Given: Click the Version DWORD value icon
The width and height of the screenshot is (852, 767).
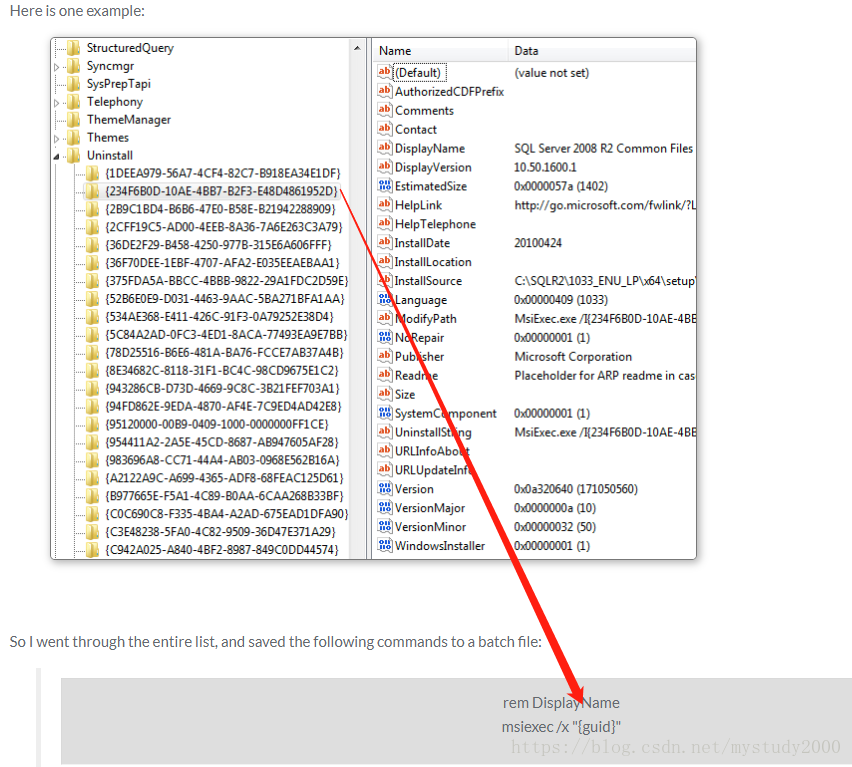Looking at the screenshot, I should (385, 488).
